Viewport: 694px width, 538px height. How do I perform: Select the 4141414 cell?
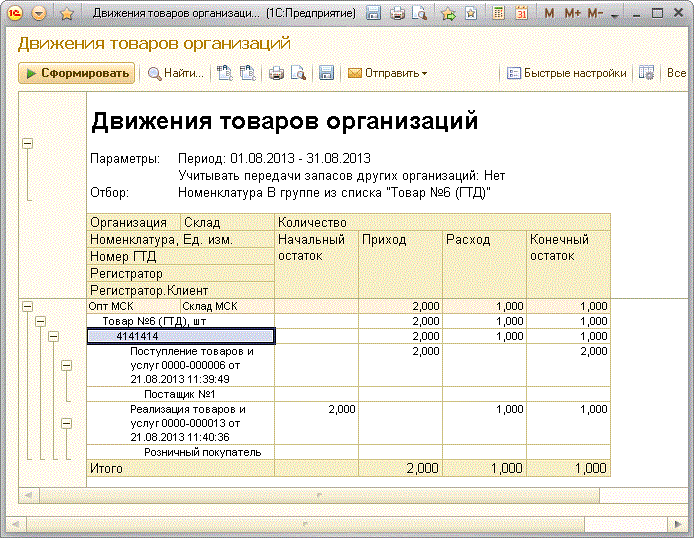[181, 336]
